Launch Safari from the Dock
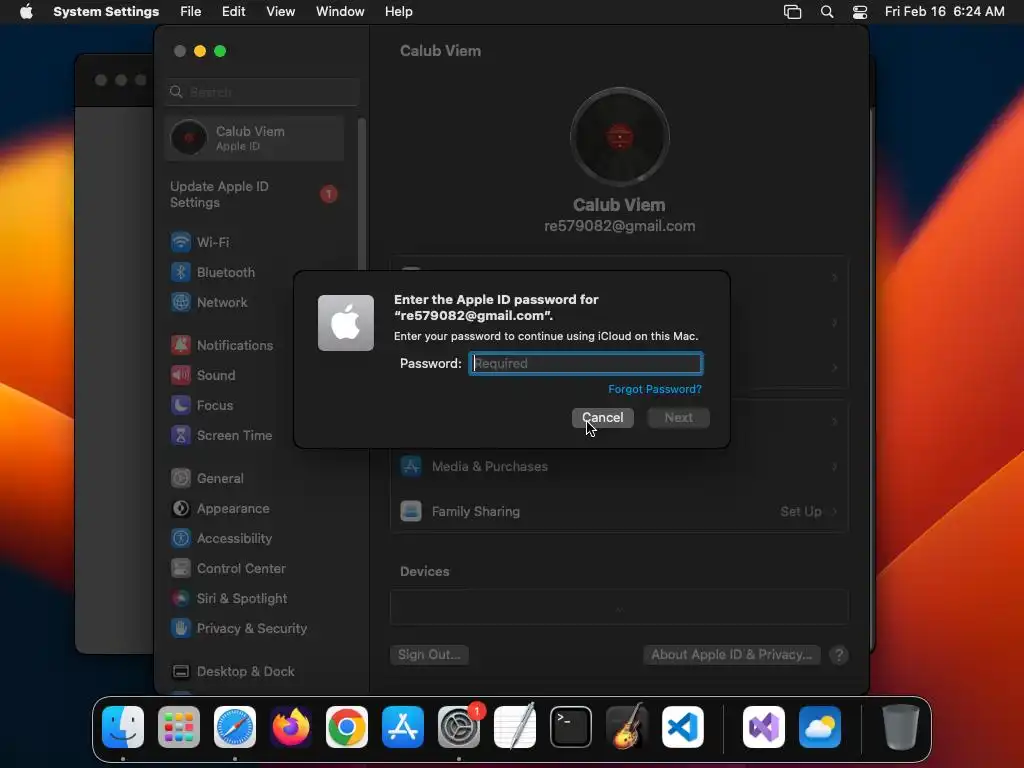 click(x=235, y=727)
